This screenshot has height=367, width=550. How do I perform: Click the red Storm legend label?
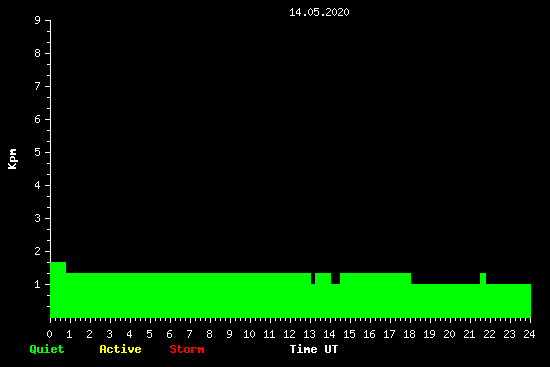point(187,349)
